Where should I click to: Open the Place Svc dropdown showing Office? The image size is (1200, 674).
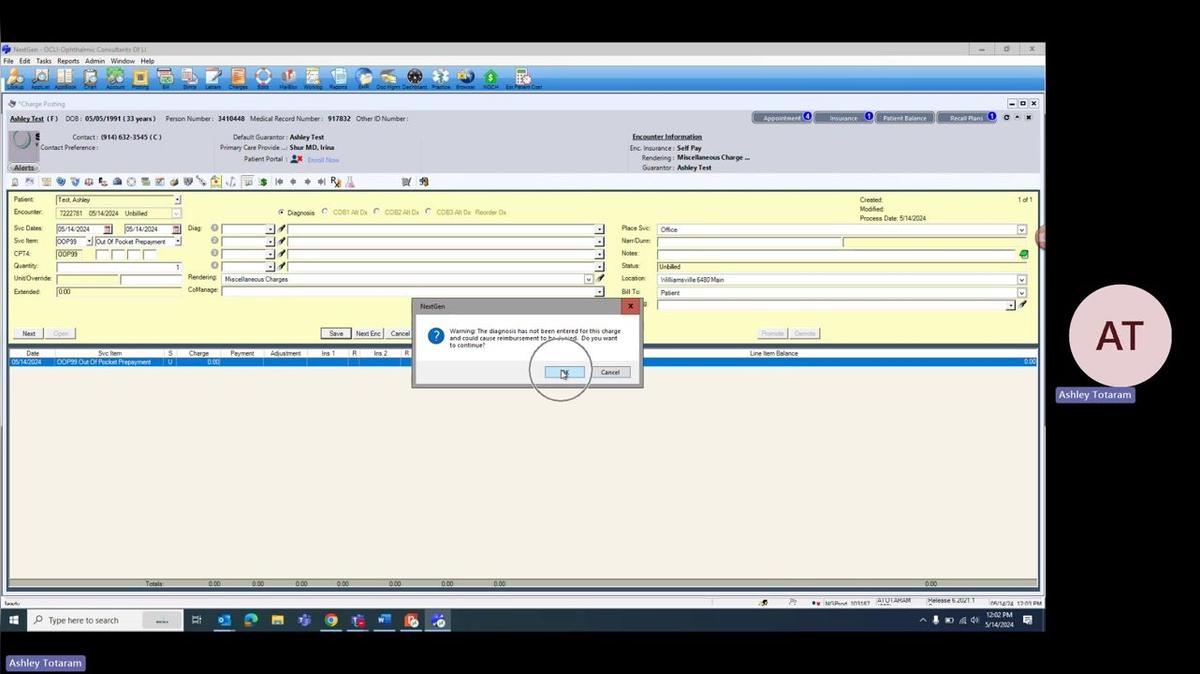1021,229
